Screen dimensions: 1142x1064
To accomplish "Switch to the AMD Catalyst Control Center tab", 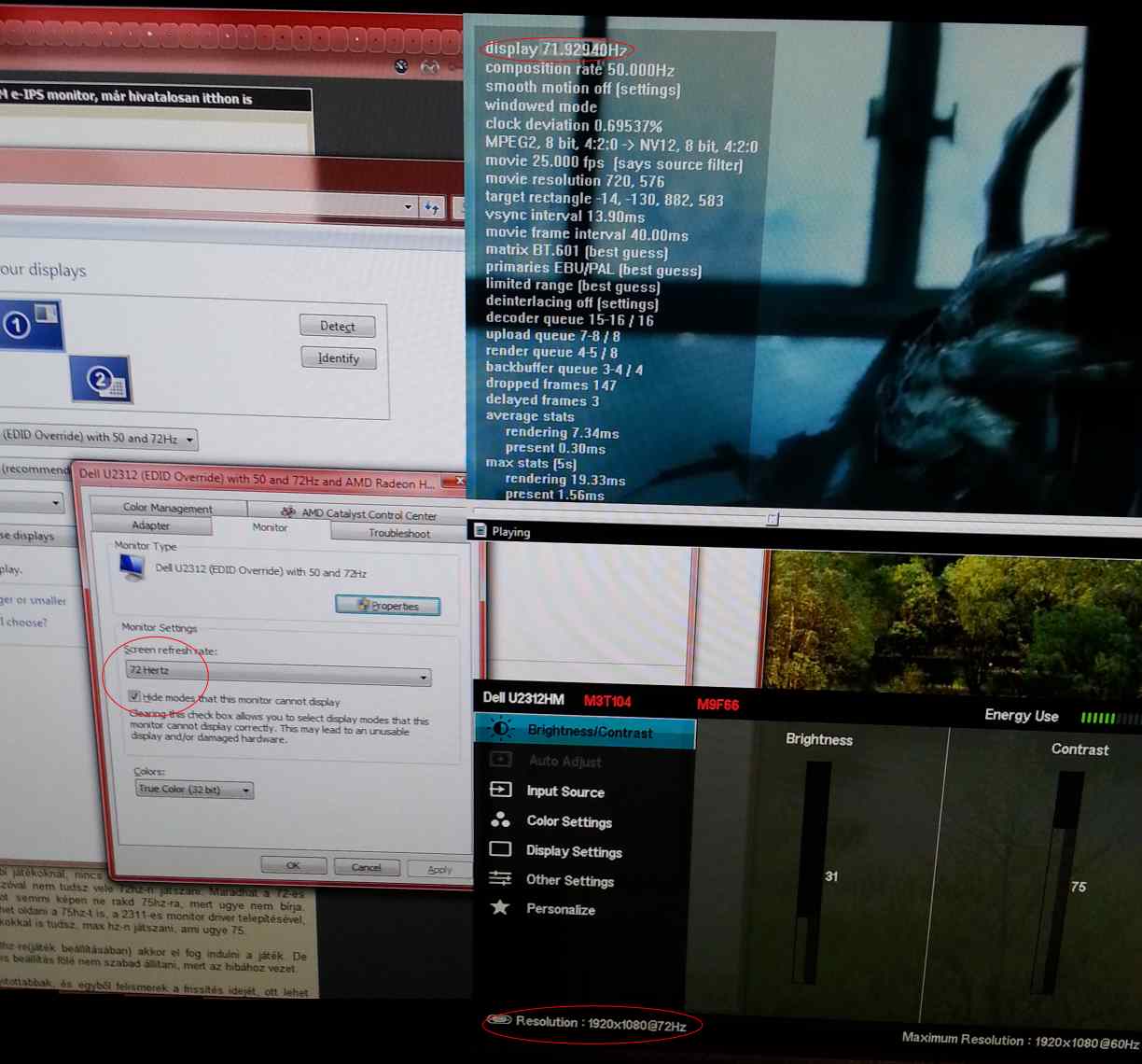I will click(358, 513).
